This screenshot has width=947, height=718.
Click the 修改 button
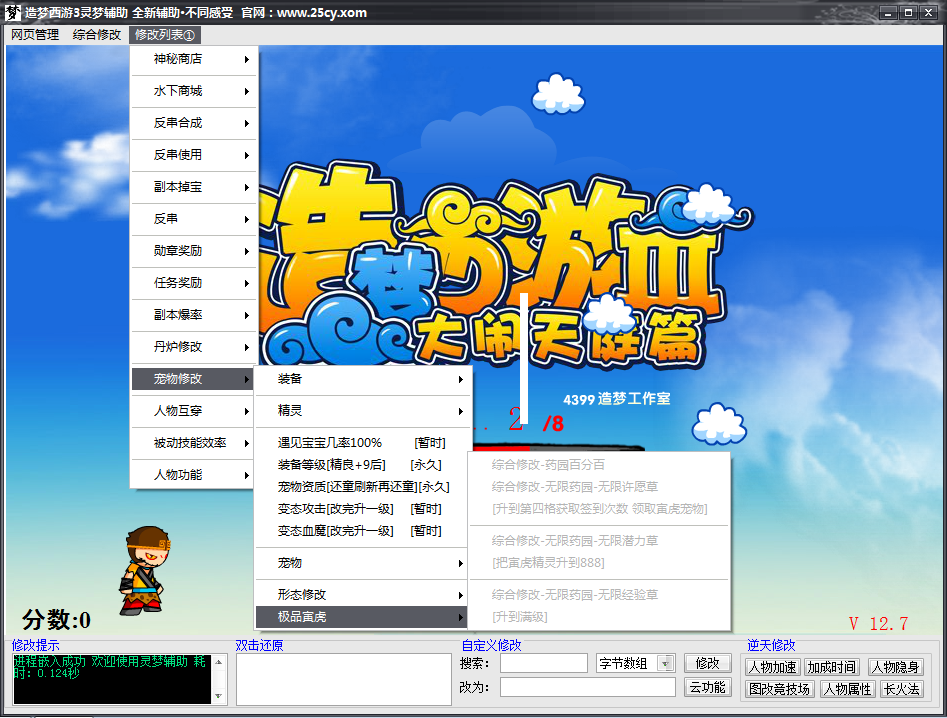tap(707, 664)
